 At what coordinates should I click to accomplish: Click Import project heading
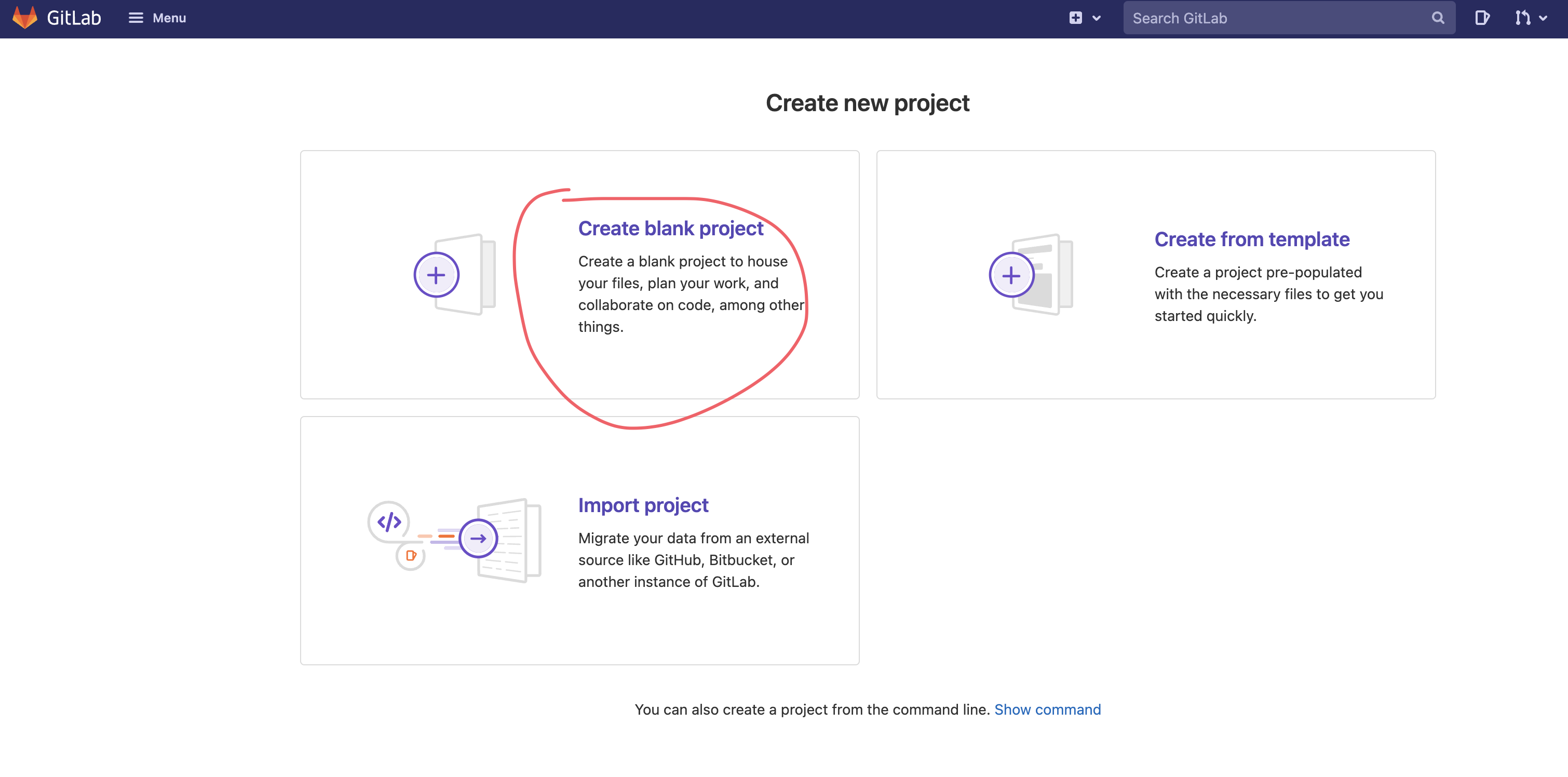coord(643,505)
